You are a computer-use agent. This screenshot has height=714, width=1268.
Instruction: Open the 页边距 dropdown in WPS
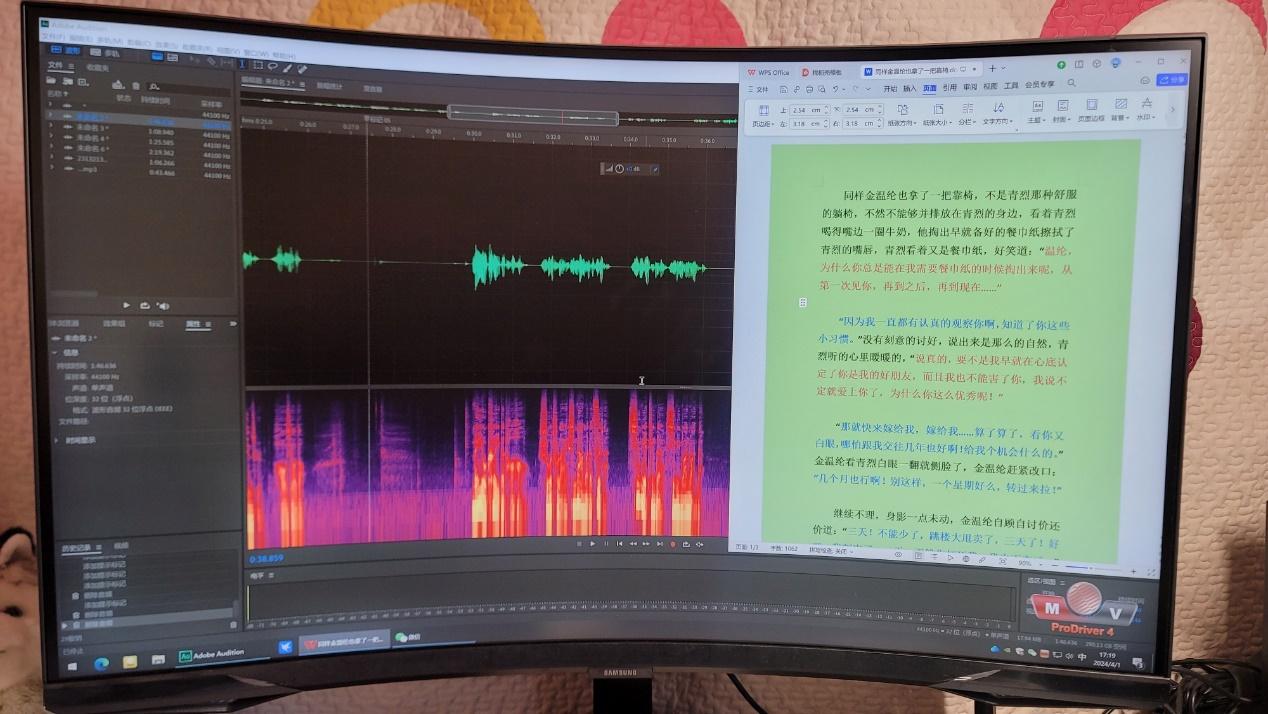[x=764, y=115]
